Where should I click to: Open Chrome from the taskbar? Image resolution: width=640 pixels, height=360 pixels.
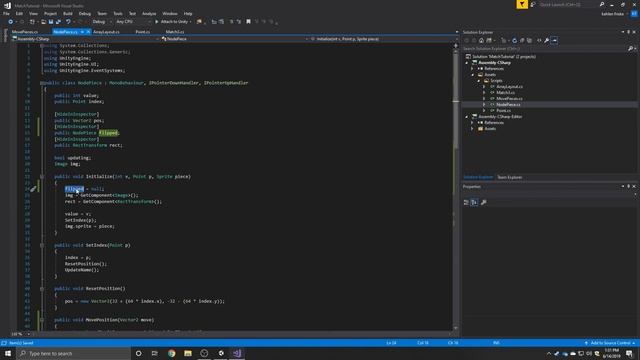tap(171, 353)
